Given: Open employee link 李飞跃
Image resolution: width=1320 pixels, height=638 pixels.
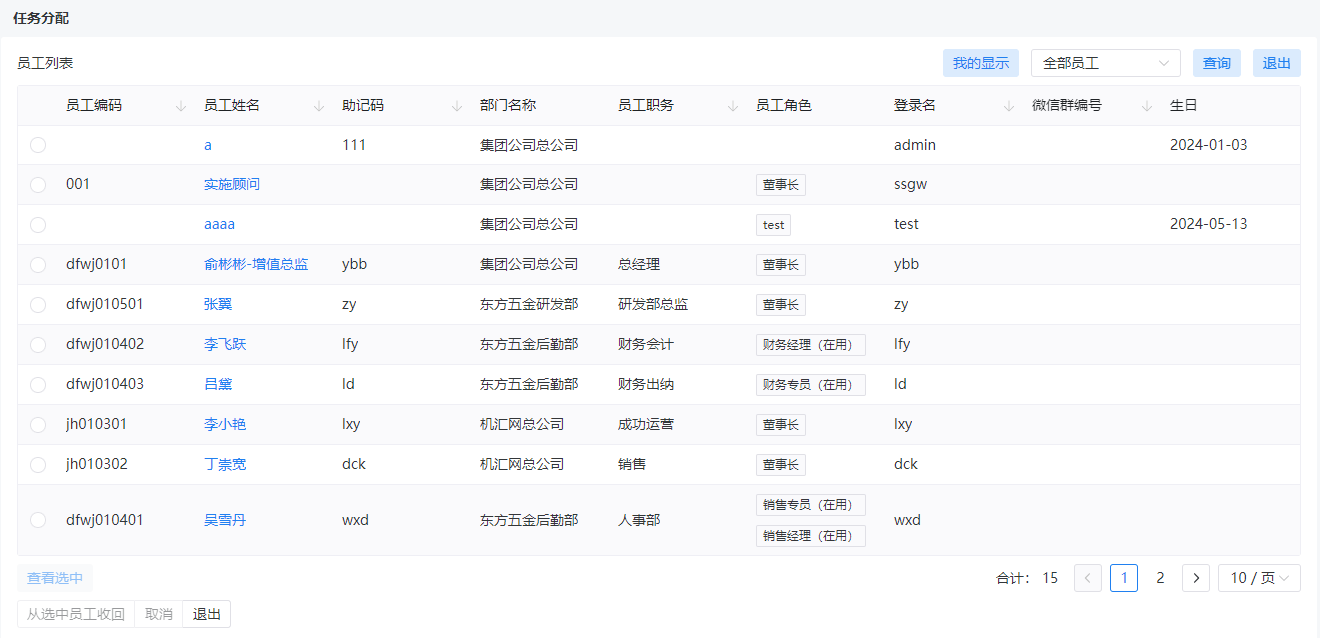Looking at the screenshot, I should coord(225,344).
